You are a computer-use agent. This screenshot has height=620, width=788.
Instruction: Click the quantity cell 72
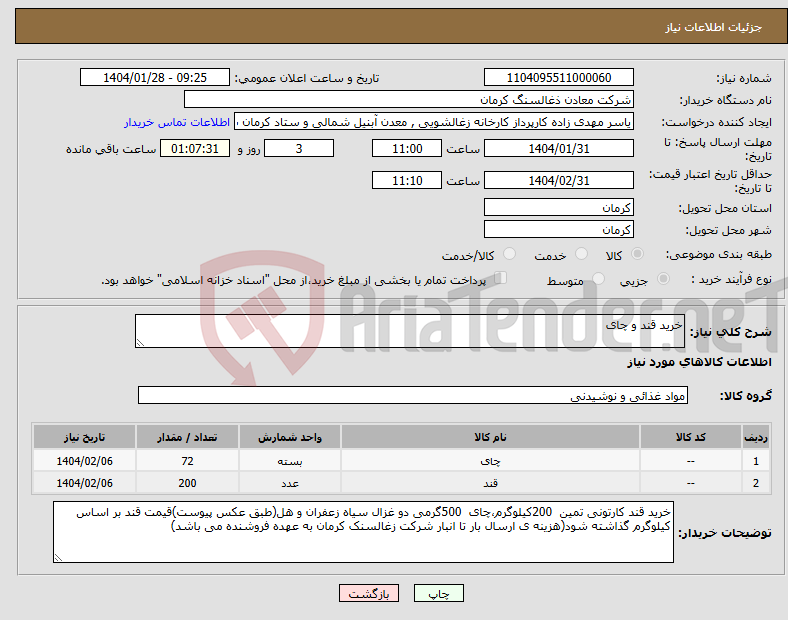tap(187, 461)
